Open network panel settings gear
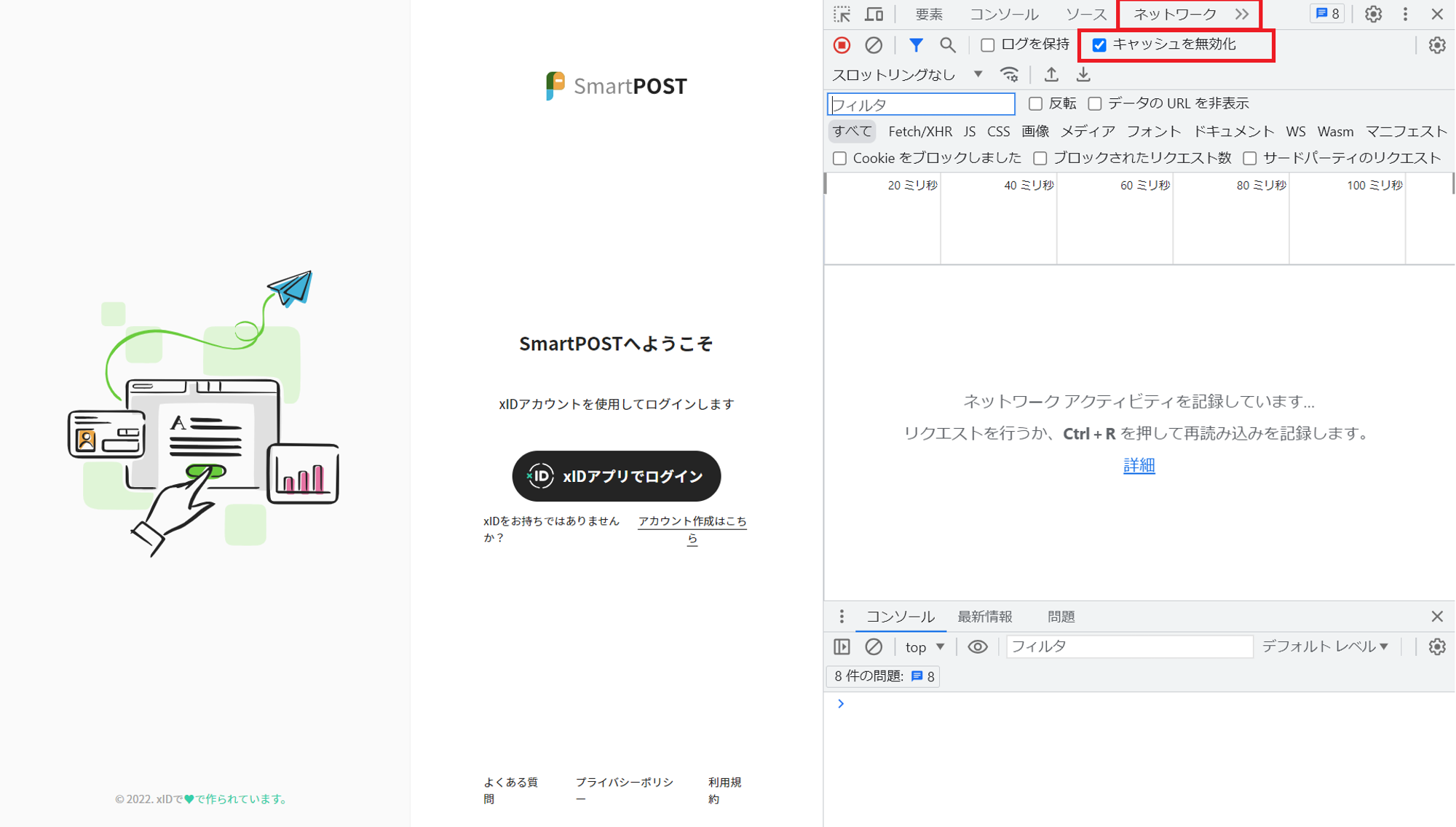The image size is (1456, 827). tap(1436, 45)
